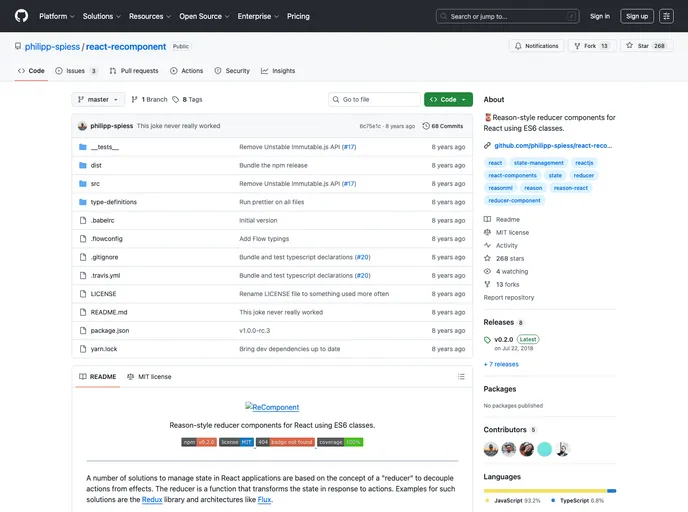Viewport: 688px width, 512px height.
Task: Click the first contributor avatar
Action: 491,449
